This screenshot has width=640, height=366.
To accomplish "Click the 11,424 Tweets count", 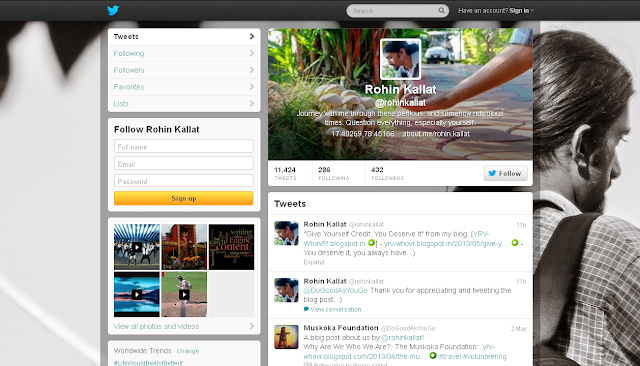I will click(x=285, y=173).
